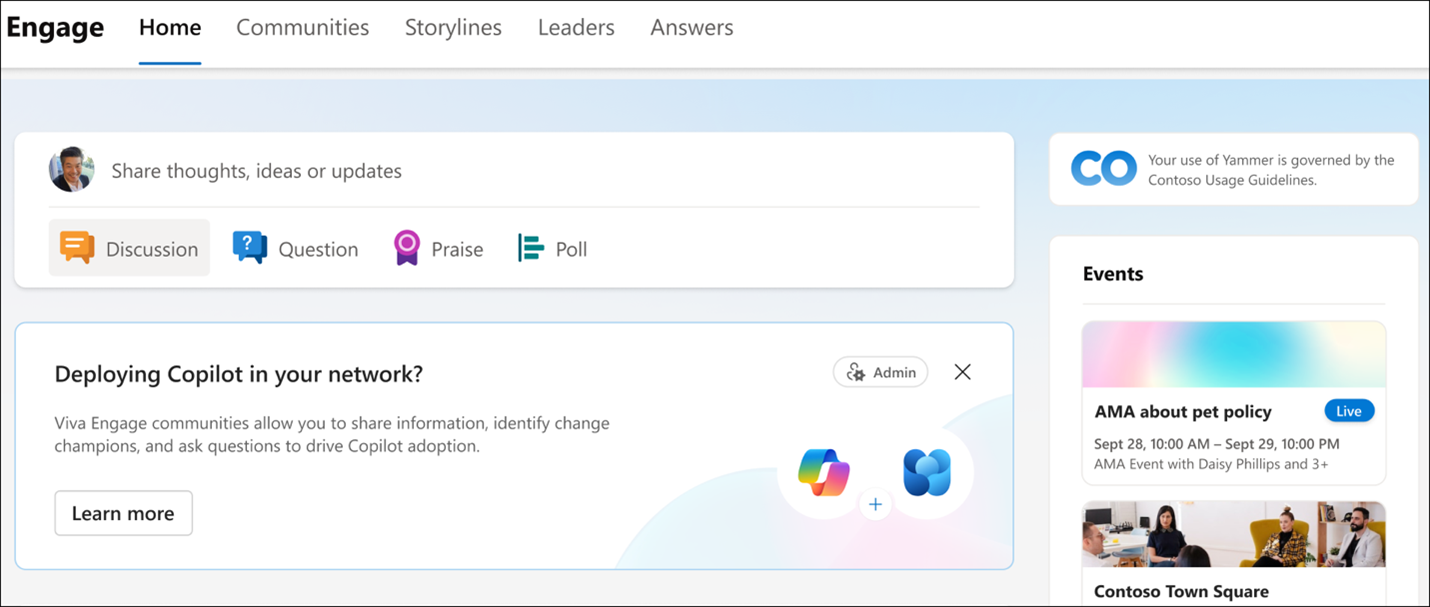Open the Answers section
1430x607 pixels.
click(691, 27)
